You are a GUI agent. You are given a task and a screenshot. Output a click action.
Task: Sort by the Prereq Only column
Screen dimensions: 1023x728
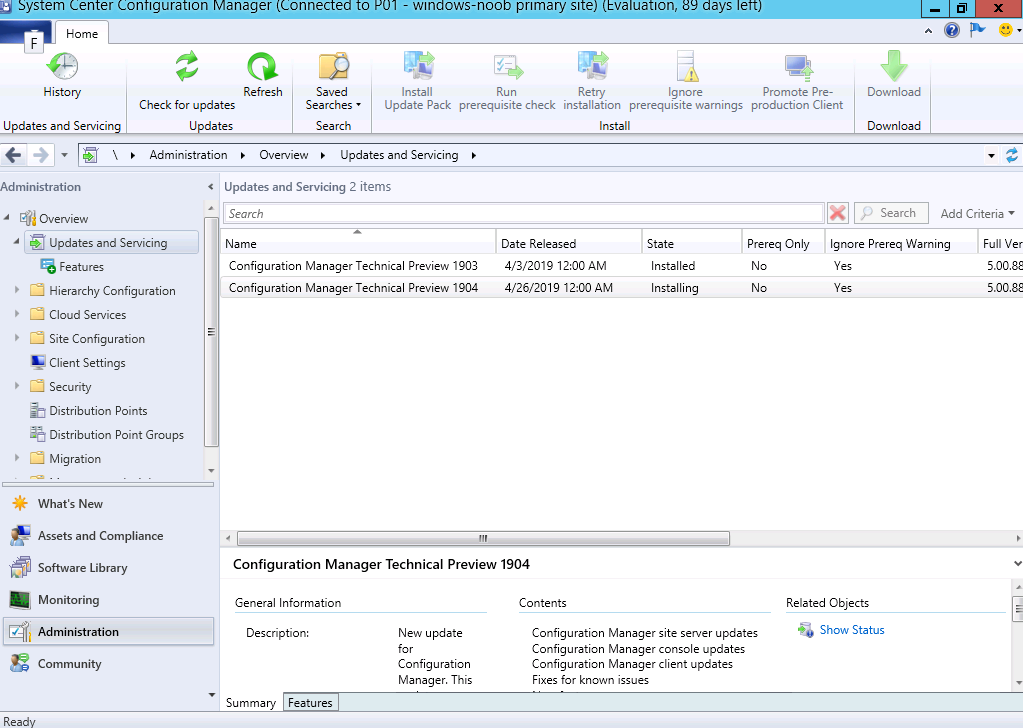(783, 243)
